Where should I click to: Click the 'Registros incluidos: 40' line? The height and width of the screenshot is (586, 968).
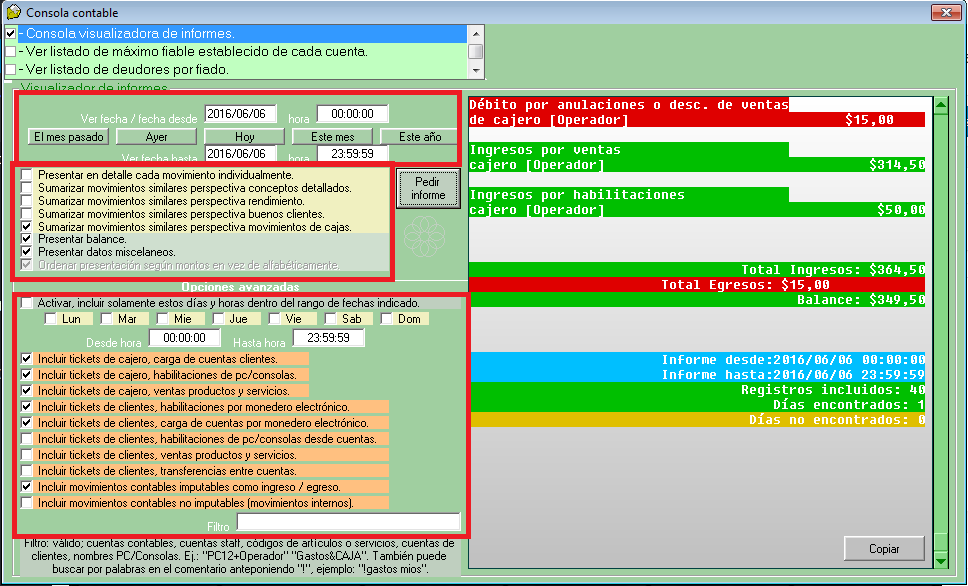[697, 390]
